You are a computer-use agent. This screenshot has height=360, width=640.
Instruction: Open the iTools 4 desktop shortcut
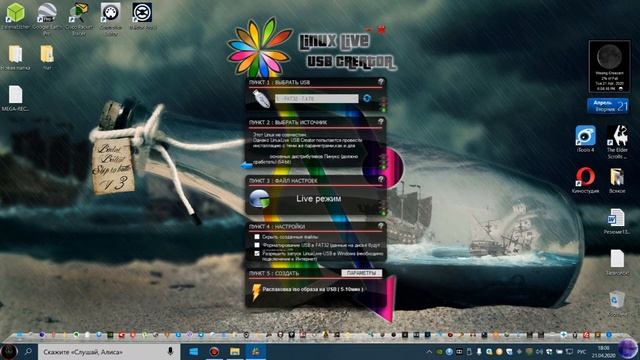pyautogui.click(x=585, y=139)
